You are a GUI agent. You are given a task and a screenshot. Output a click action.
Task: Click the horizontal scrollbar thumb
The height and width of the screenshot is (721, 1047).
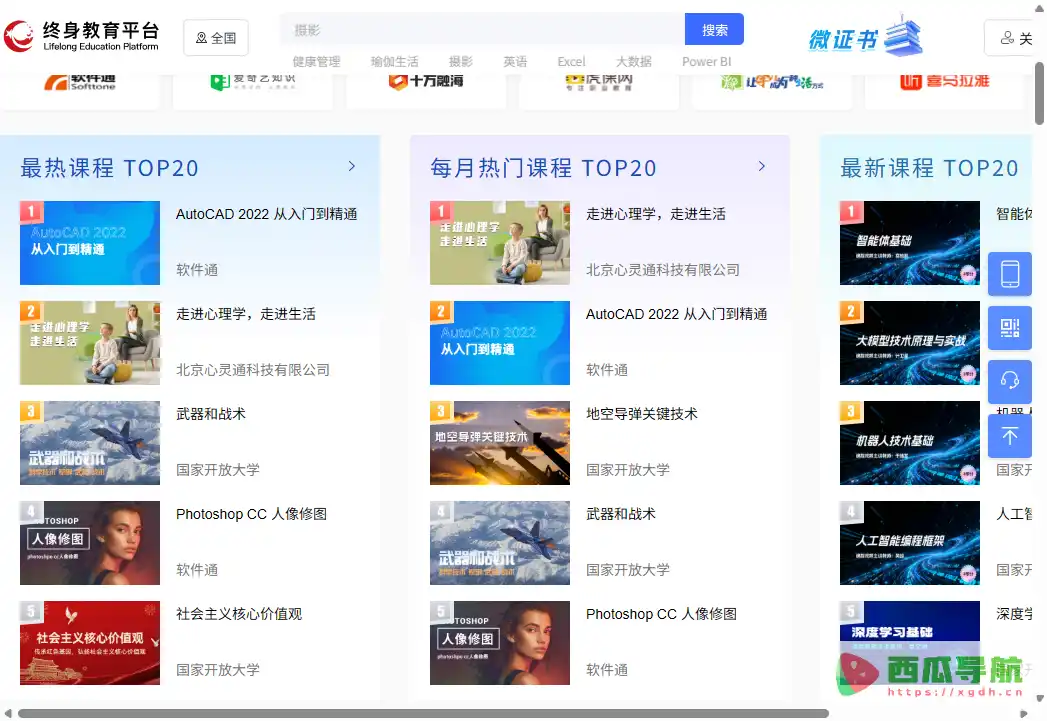pos(423,714)
